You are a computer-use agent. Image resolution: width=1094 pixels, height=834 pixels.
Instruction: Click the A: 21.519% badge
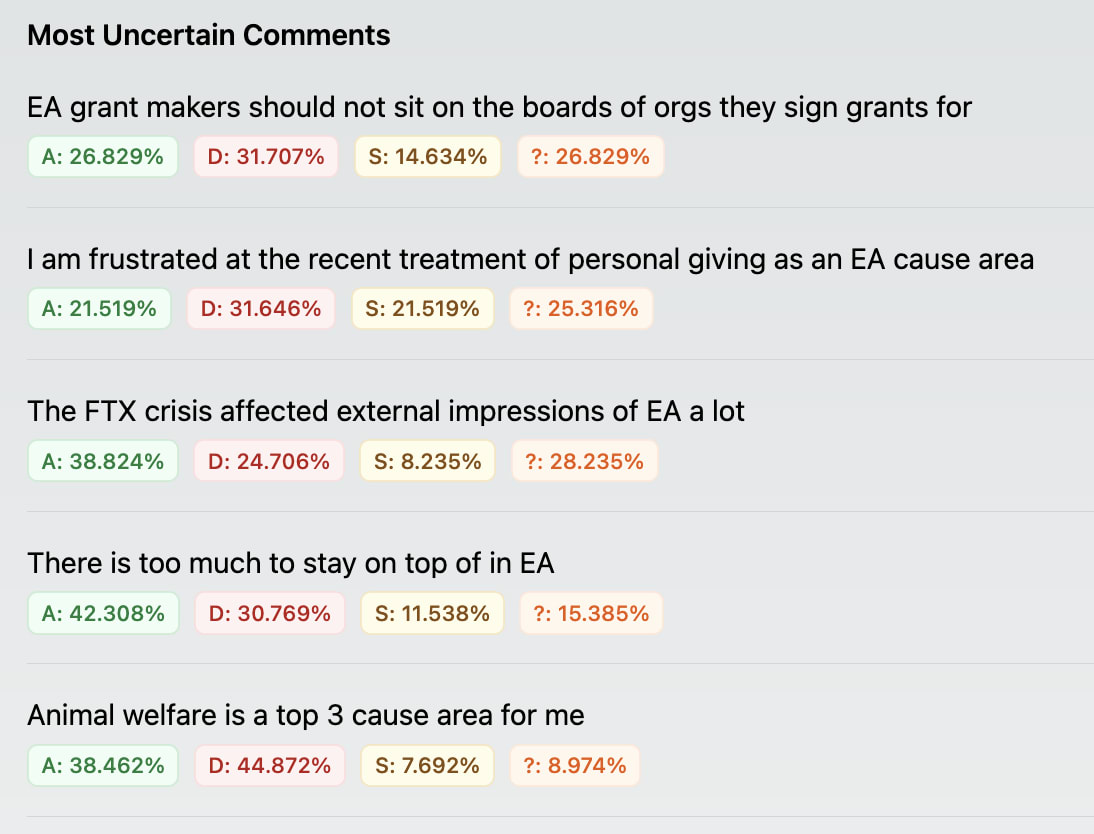[99, 309]
